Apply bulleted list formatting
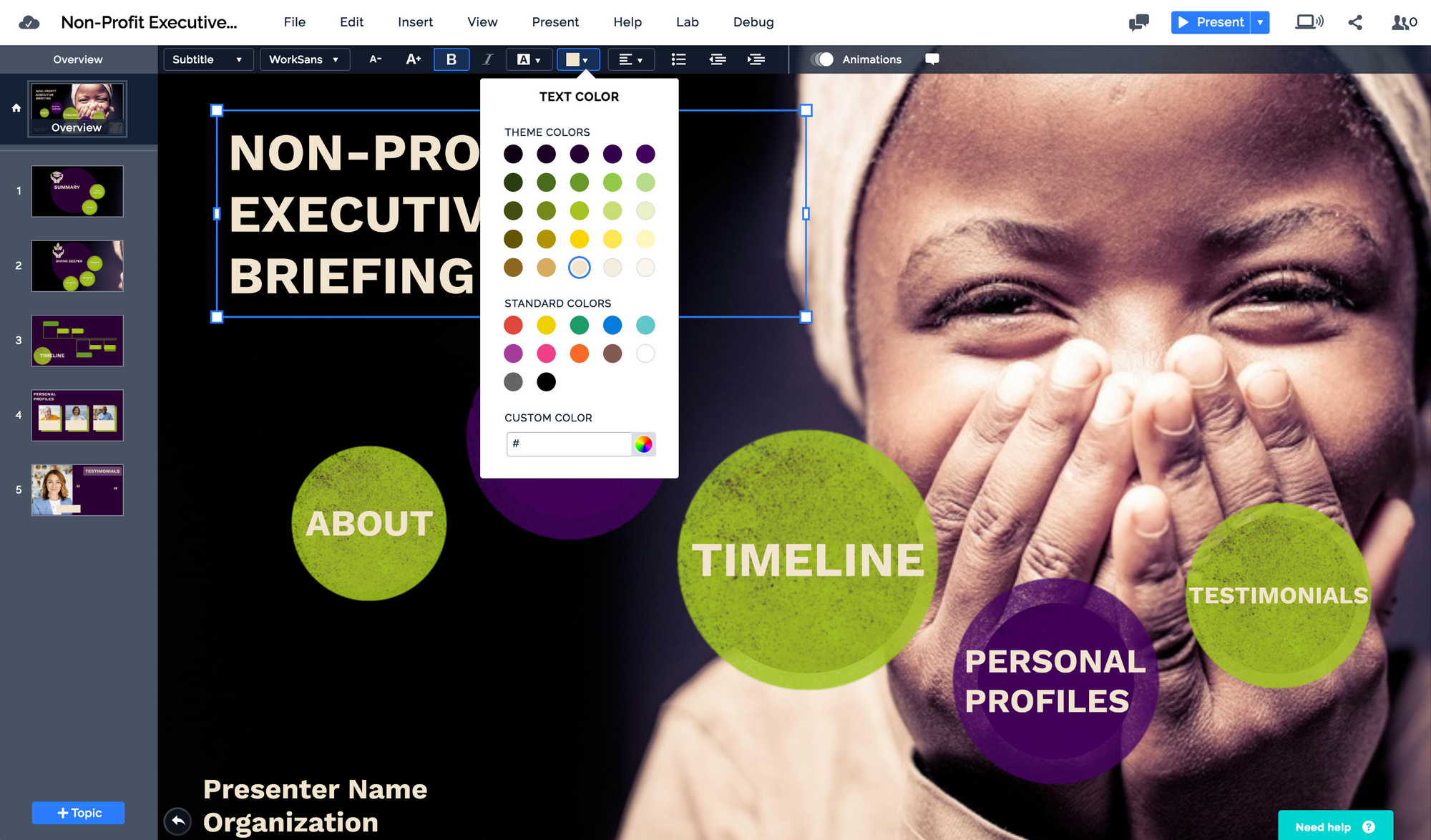Image resolution: width=1431 pixels, height=840 pixels. [x=678, y=59]
